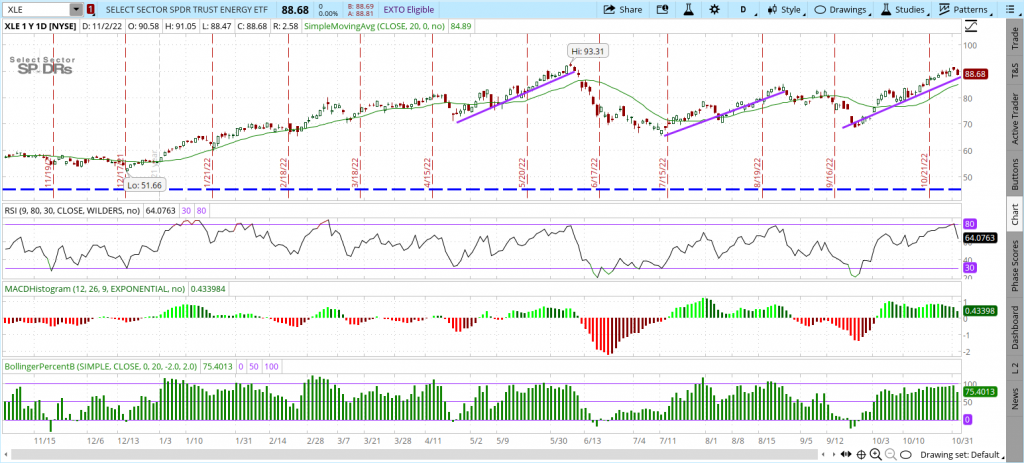The width and height of the screenshot is (1024, 463).
Task: Open the L2 side tab
Action: [1015, 368]
